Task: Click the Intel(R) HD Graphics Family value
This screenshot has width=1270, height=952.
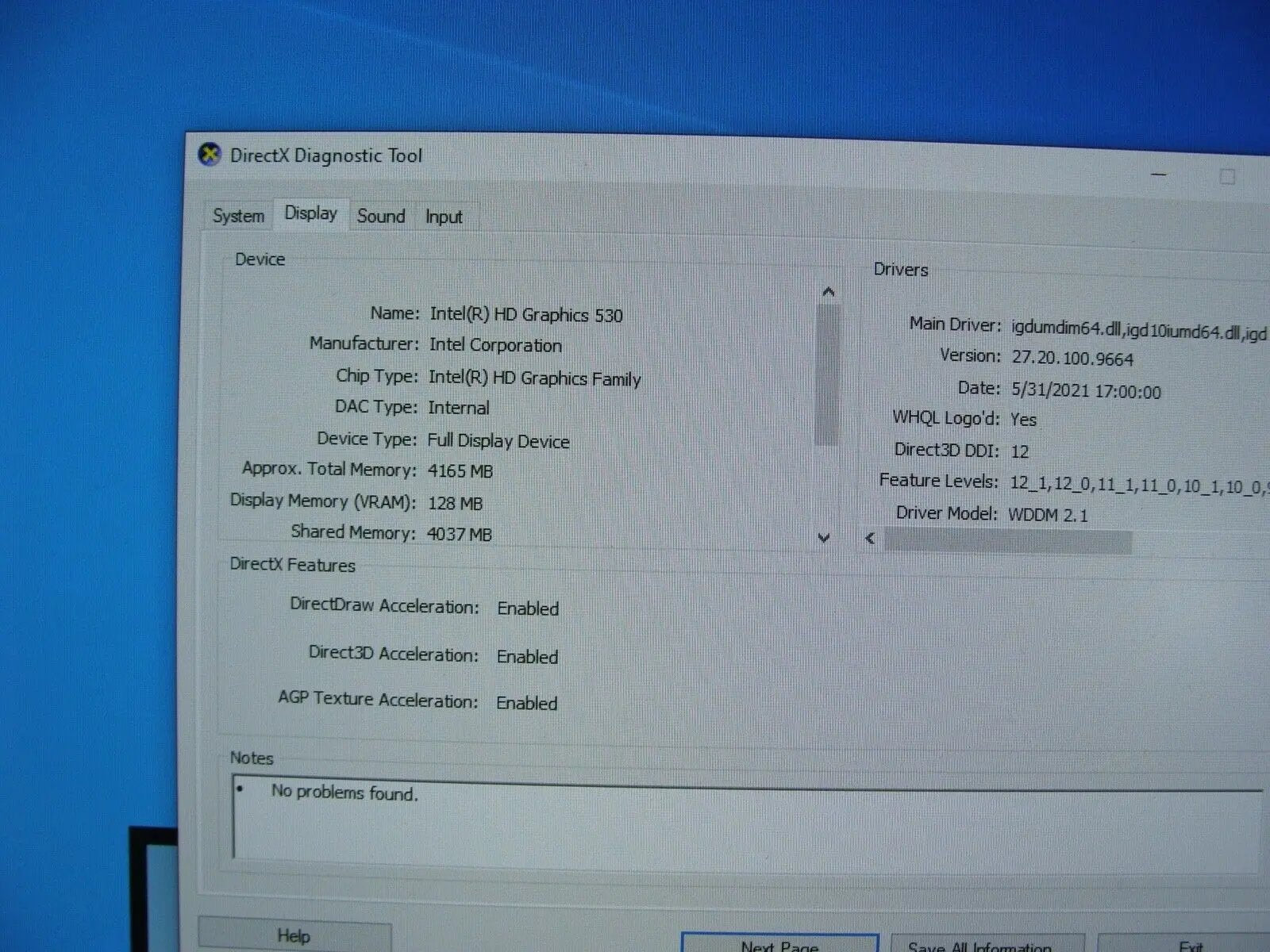Action: 534,378
